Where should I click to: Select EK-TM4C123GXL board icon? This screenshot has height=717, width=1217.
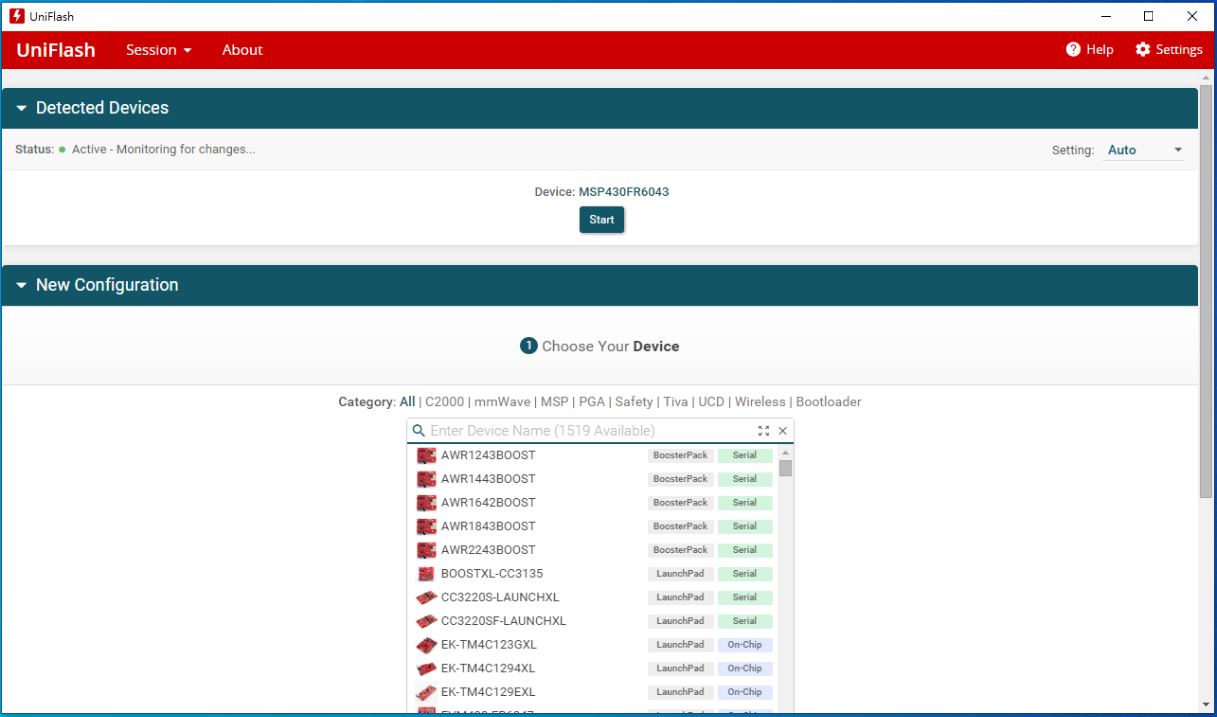pyautogui.click(x=426, y=645)
